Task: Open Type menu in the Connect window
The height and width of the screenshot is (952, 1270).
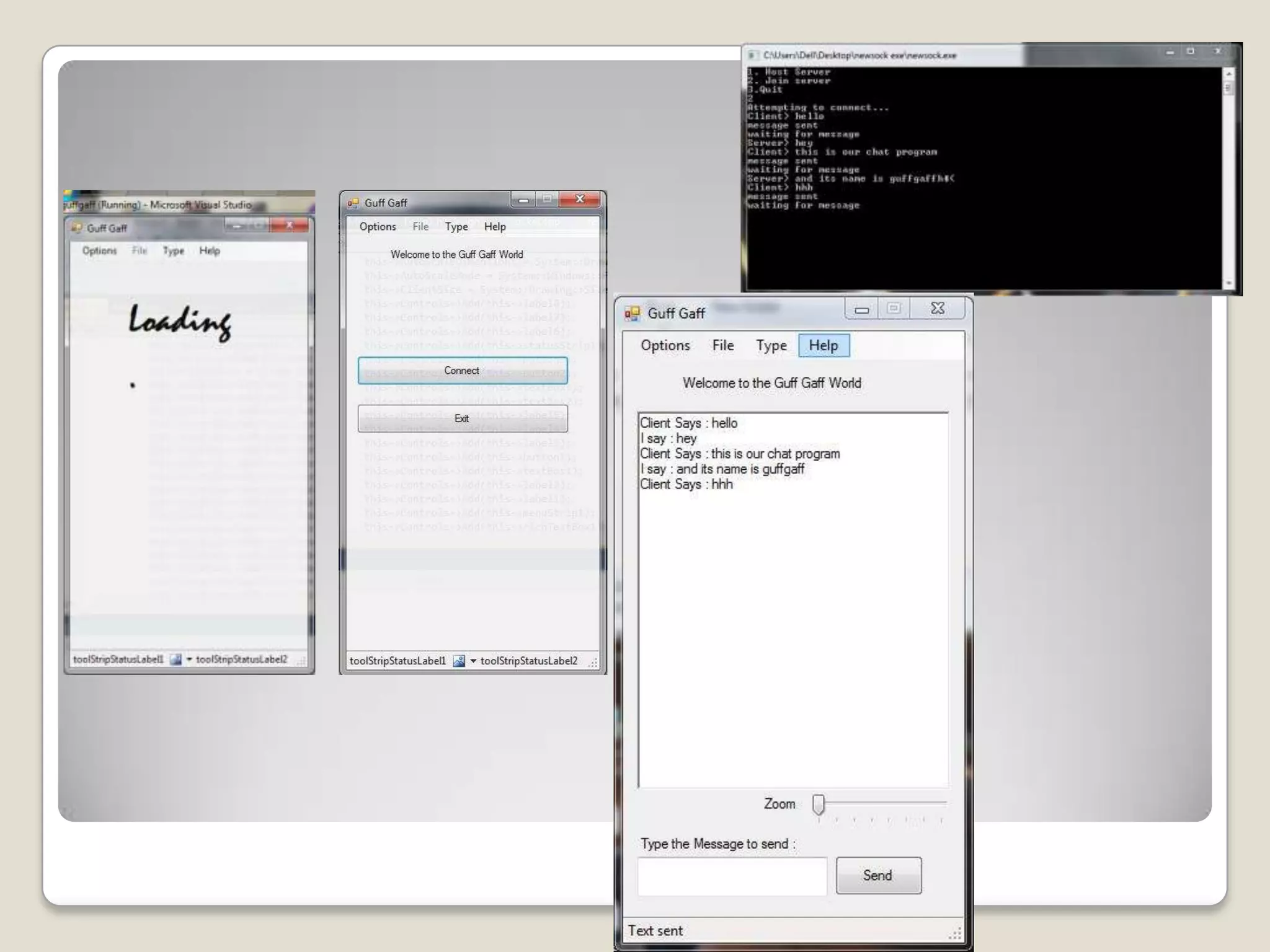Action: [456, 227]
